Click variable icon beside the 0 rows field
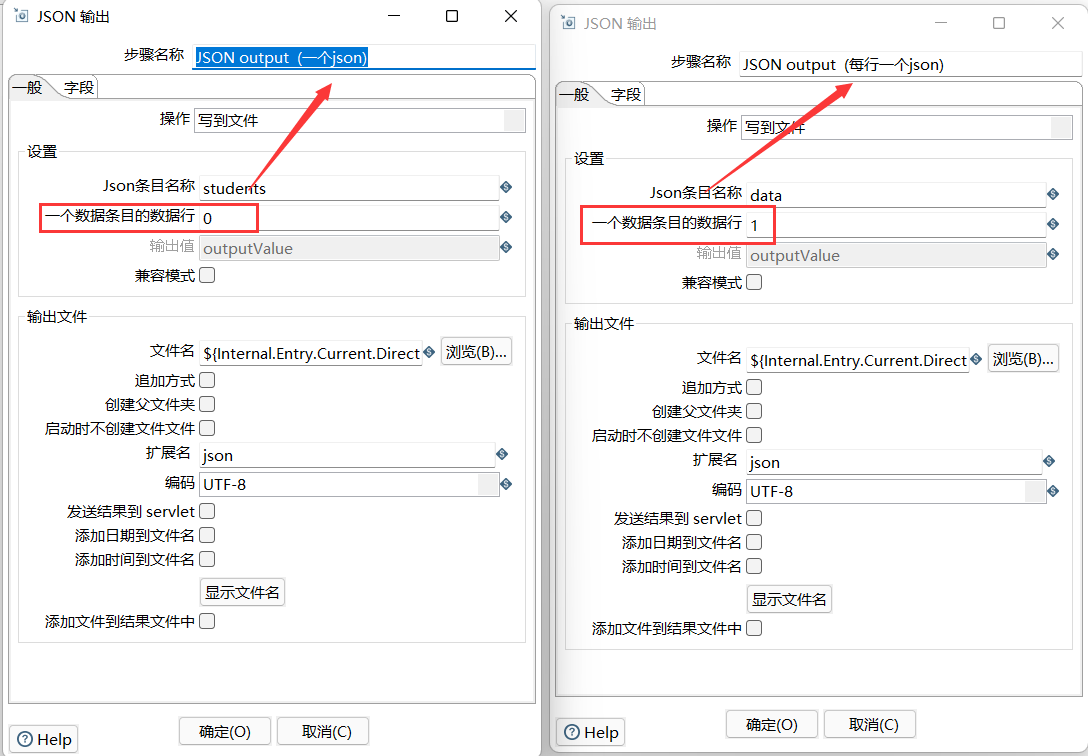Screen dimensions: 1088x756 click(506, 217)
